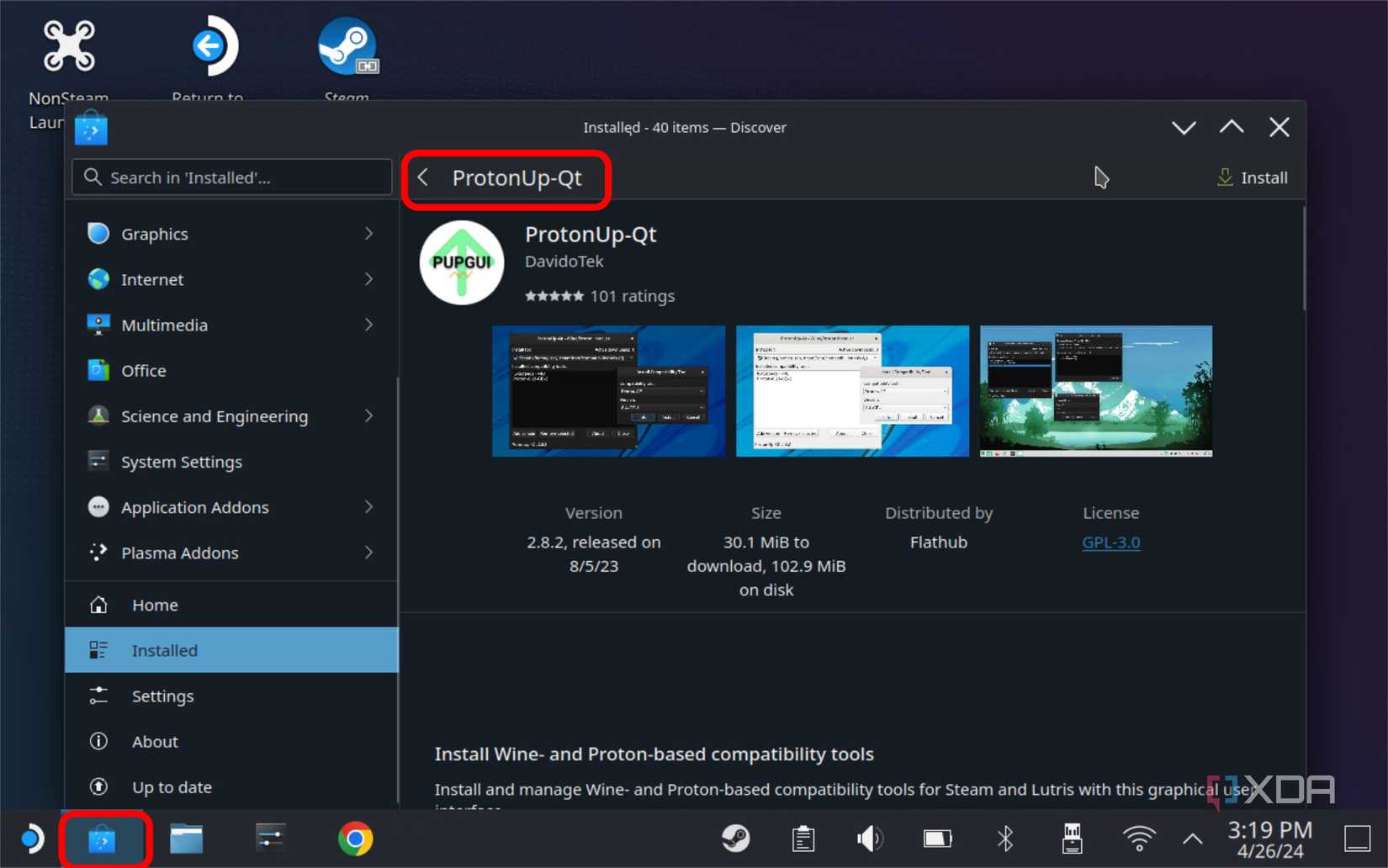Viewport: 1388px width, 868px height.
Task: Open the clipboard tray icon
Action: pos(803,839)
